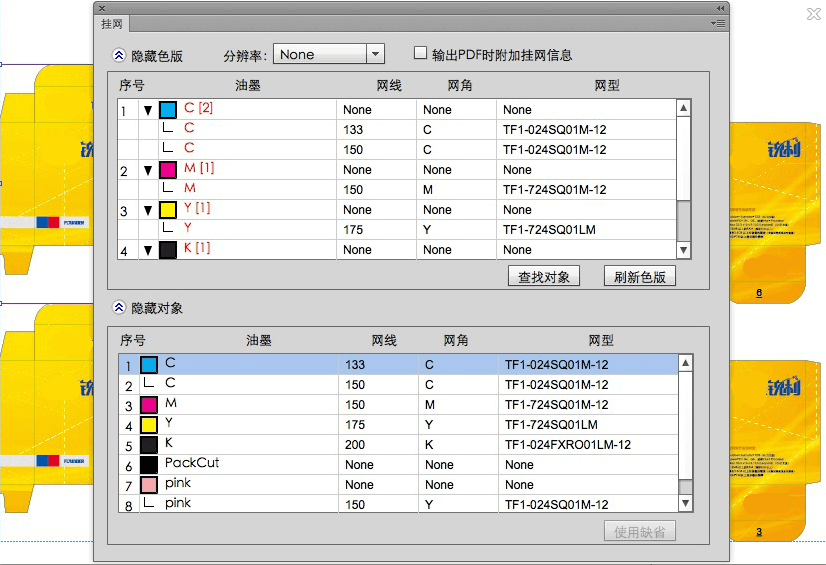
Task: Click pink swatch in lower list
Action: click(x=149, y=485)
